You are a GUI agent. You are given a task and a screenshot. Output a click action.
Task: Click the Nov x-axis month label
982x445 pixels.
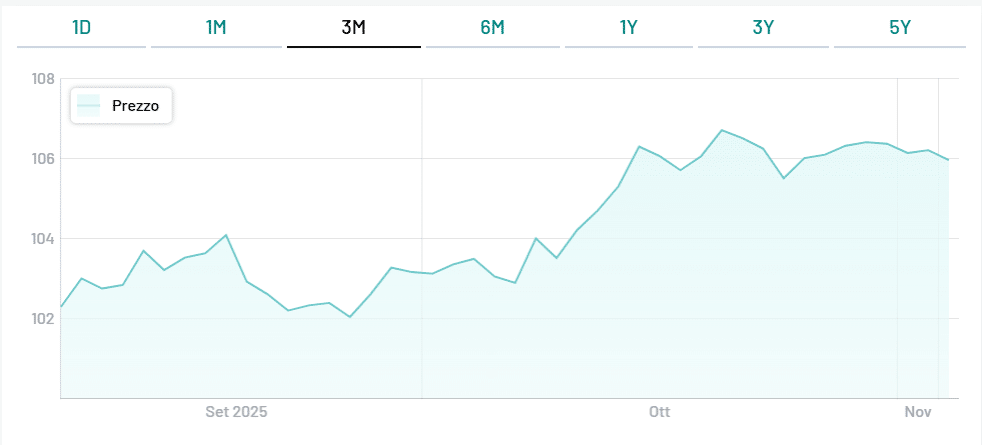918,412
